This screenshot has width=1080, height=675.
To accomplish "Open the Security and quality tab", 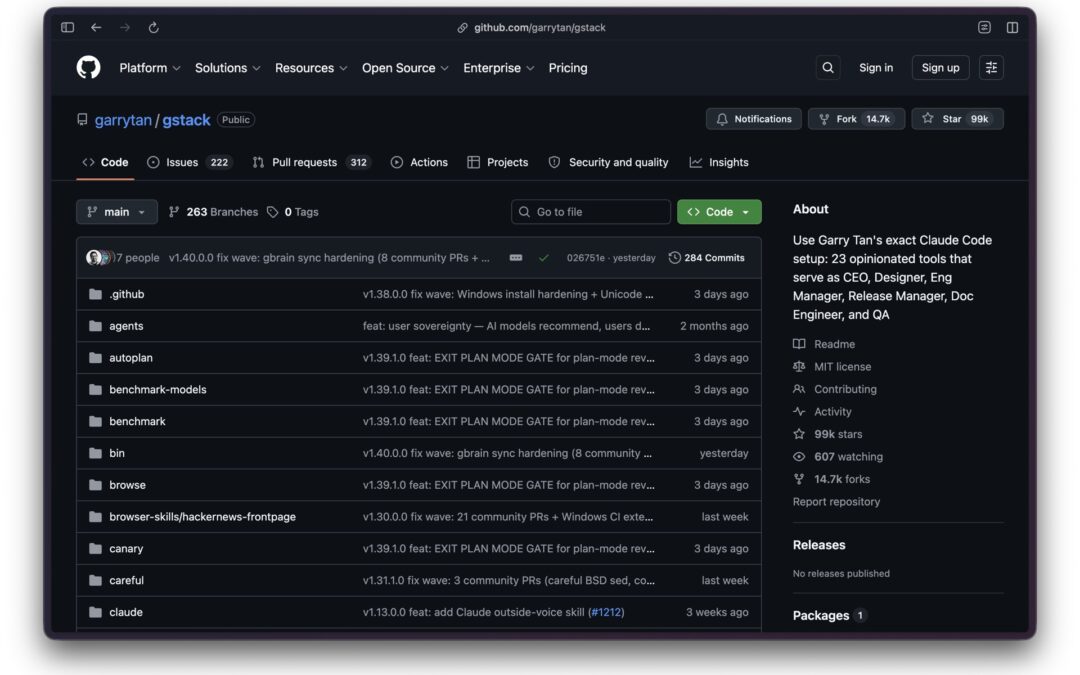I will pos(608,163).
